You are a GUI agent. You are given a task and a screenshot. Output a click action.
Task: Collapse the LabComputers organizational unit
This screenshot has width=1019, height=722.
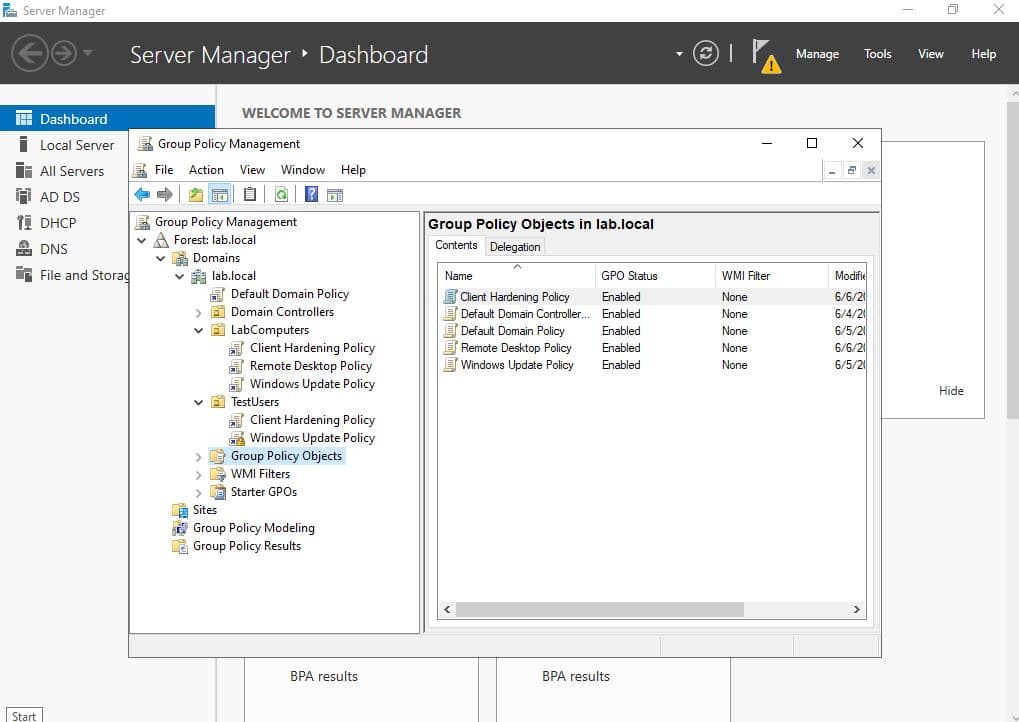199,330
